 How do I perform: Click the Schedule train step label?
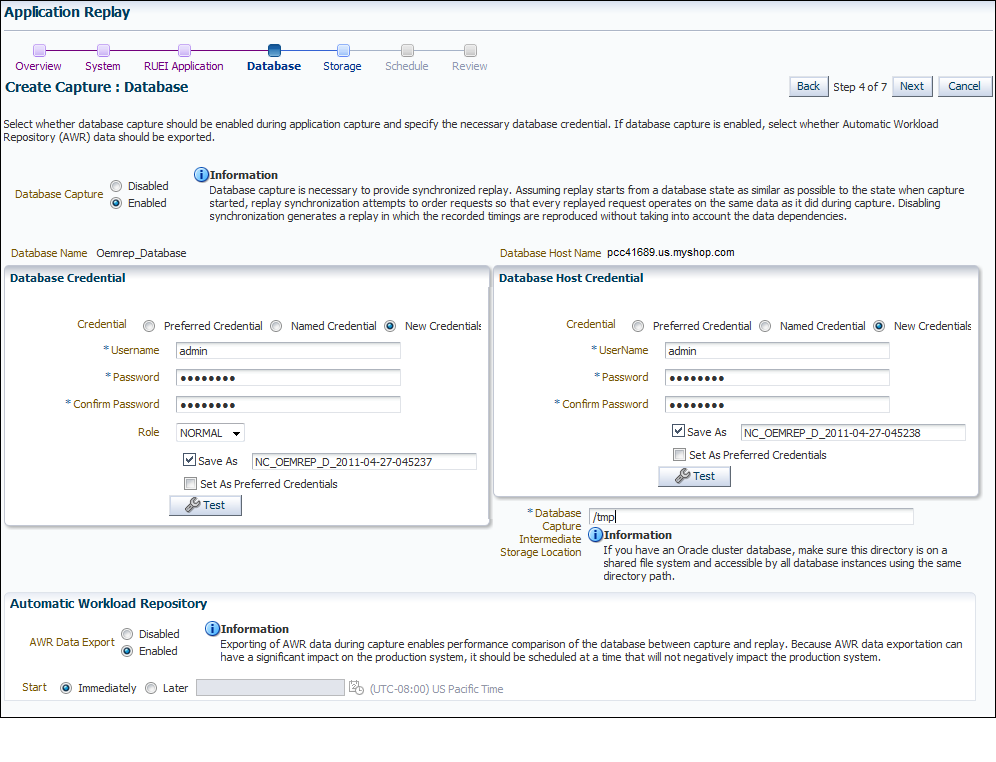tap(407, 66)
